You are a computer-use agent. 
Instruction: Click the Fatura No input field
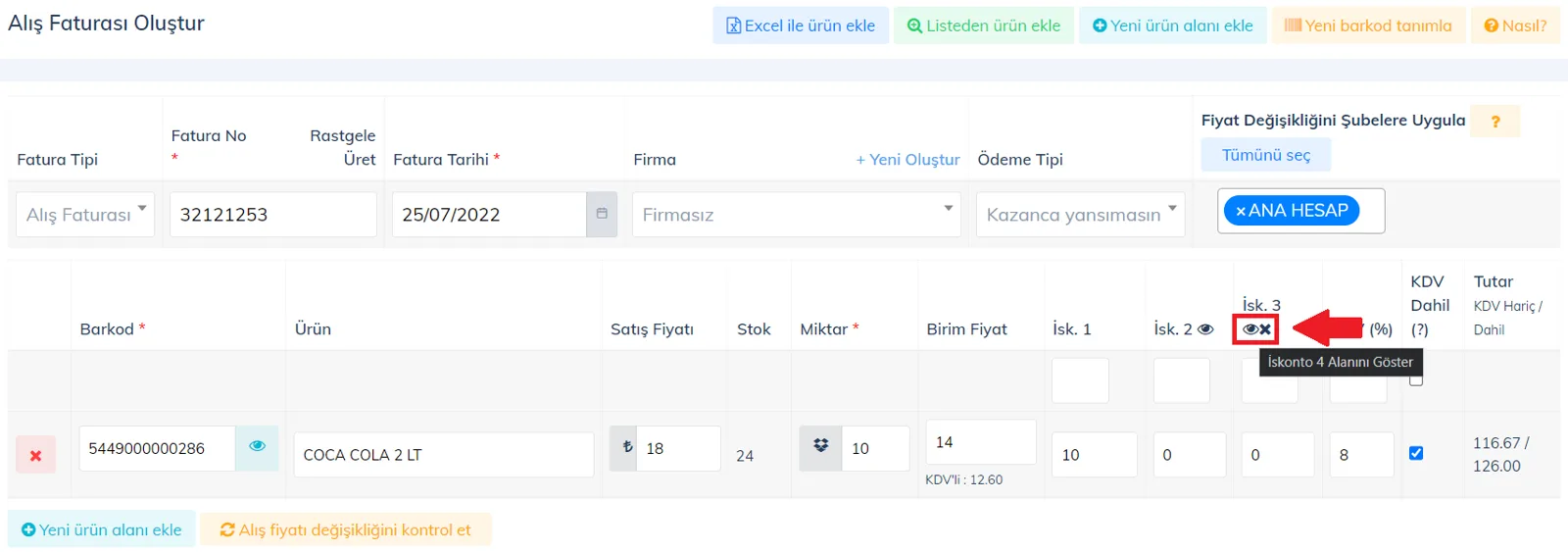(273, 214)
